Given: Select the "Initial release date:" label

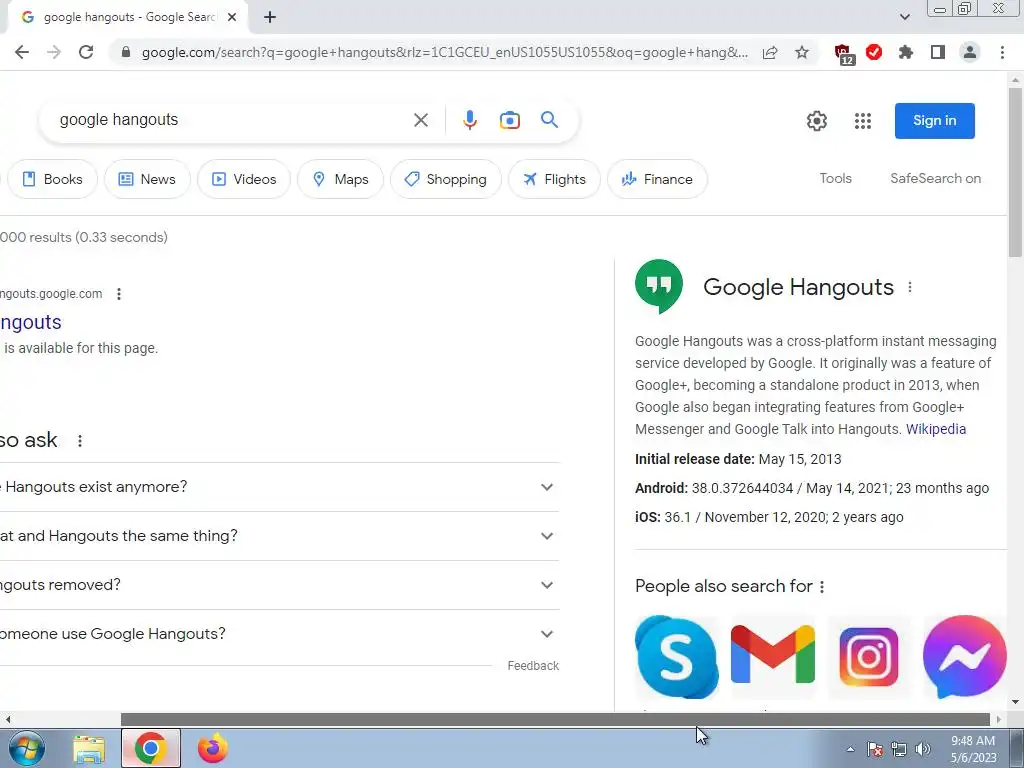Looking at the screenshot, I should pos(694,459).
